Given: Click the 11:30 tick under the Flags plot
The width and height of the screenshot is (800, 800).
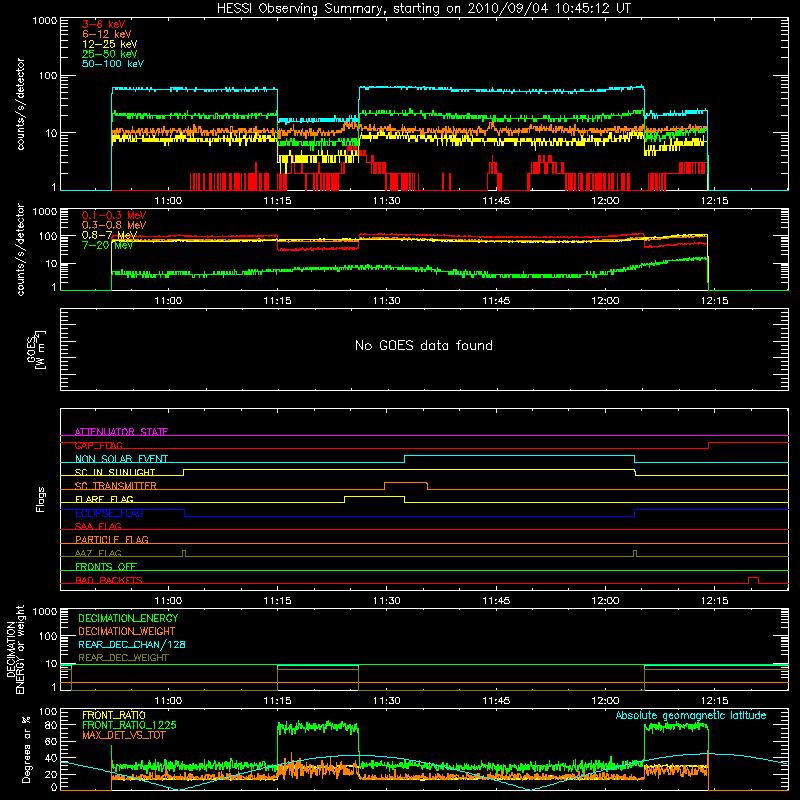Looking at the screenshot, I should (386, 601).
